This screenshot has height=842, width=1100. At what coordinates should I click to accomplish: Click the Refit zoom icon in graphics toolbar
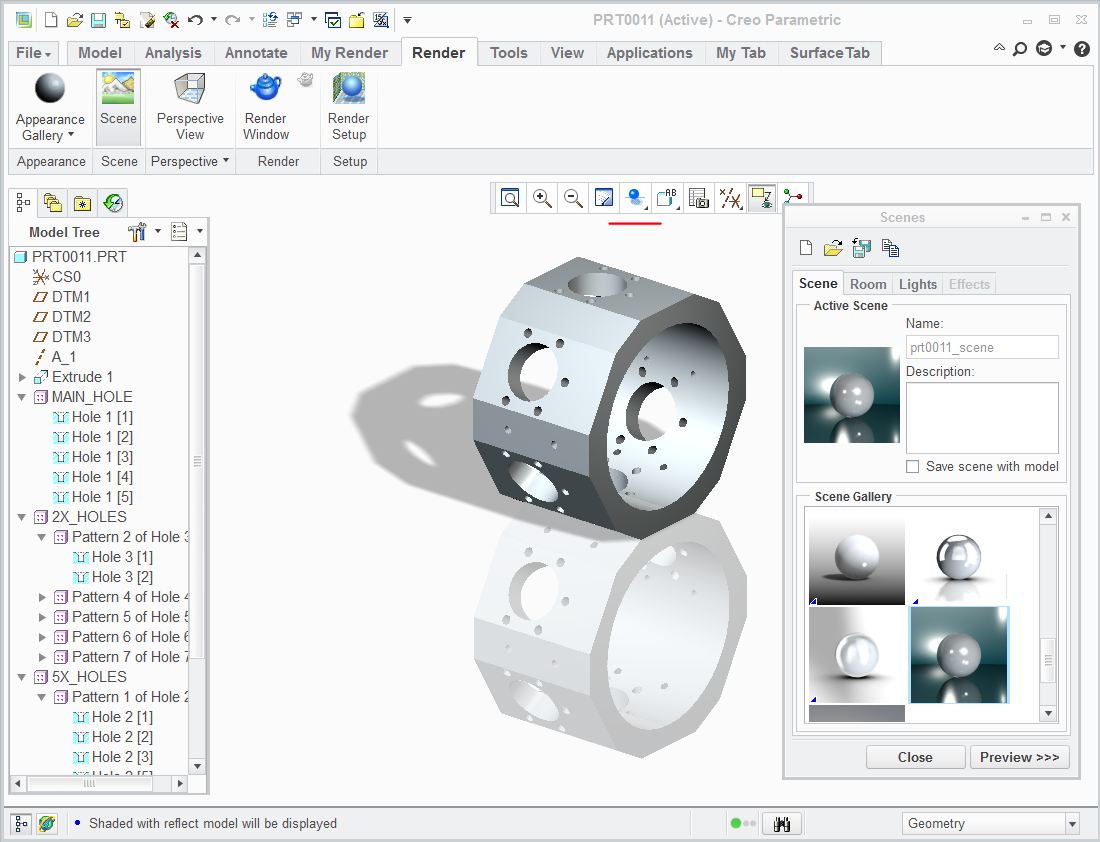(510, 199)
